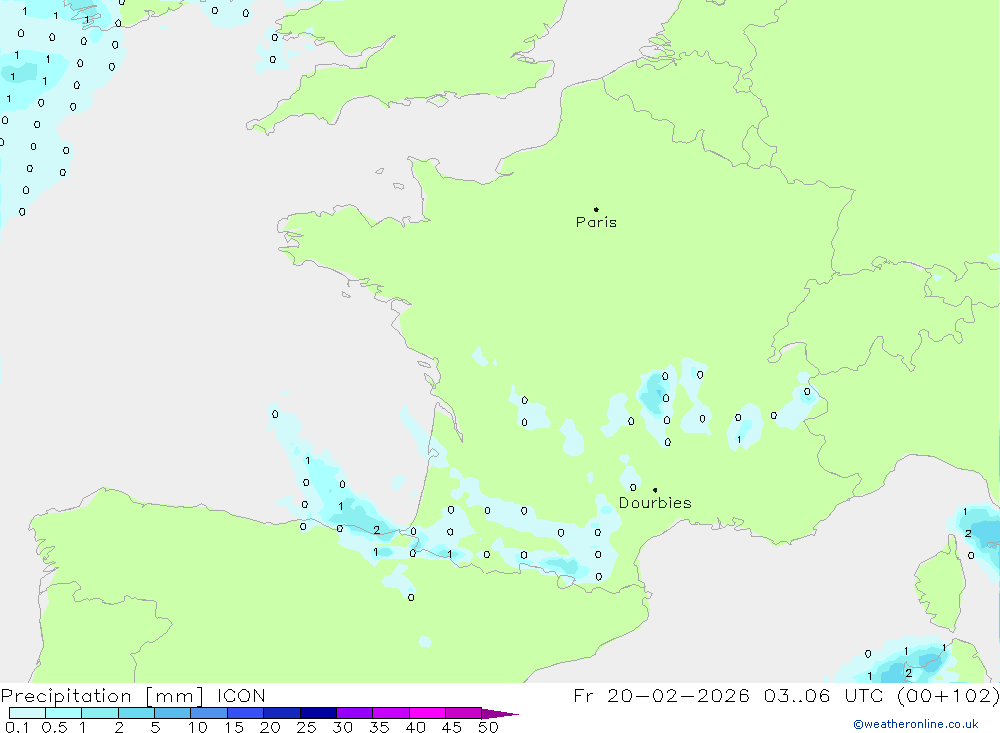Pick the magenta swatch between 40 and 45

click(x=427, y=714)
